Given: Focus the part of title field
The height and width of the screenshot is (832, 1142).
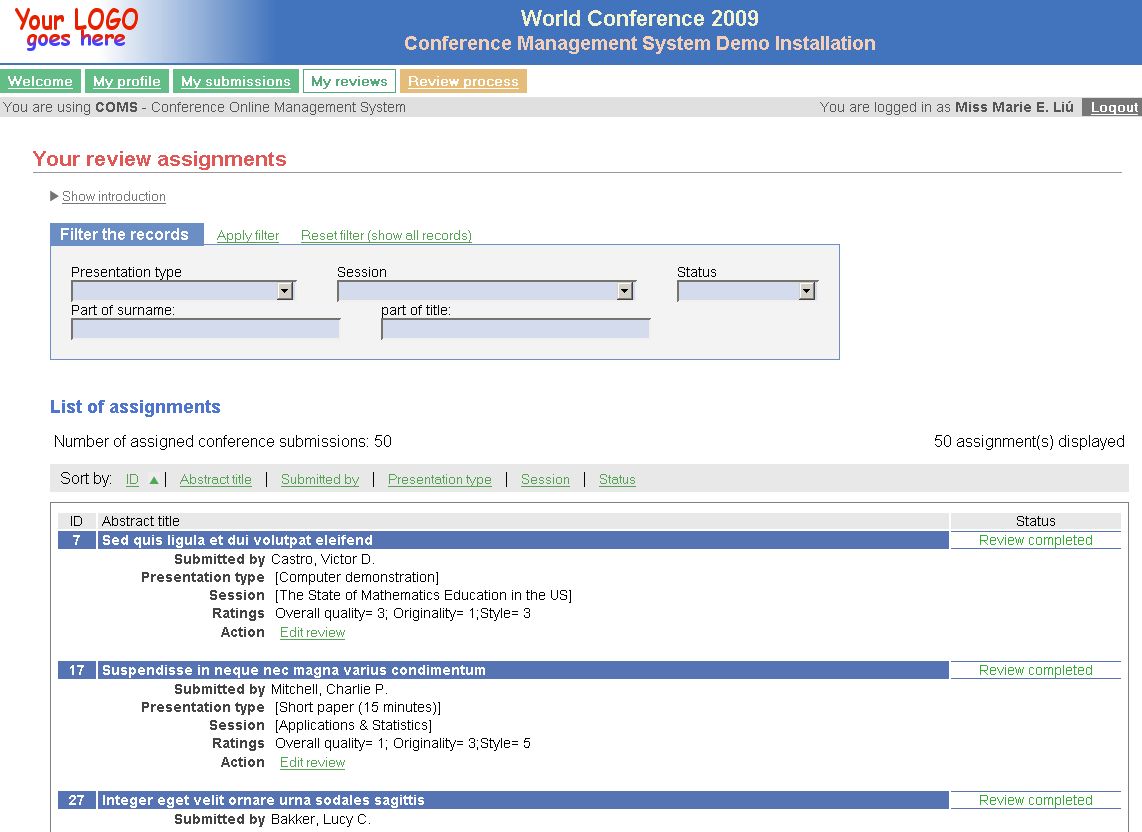Looking at the screenshot, I should [516, 329].
